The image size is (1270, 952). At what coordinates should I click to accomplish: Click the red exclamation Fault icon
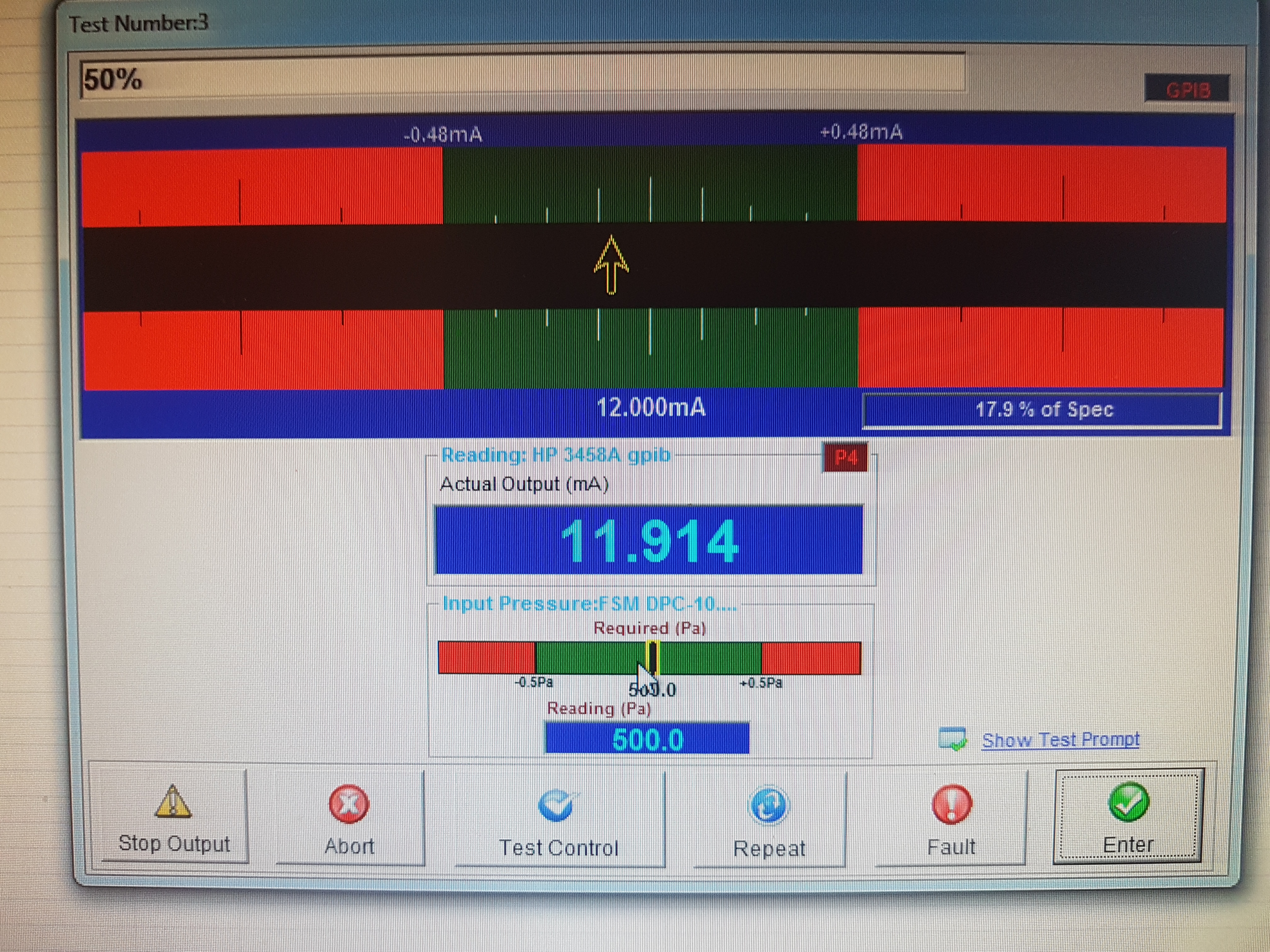[951, 804]
